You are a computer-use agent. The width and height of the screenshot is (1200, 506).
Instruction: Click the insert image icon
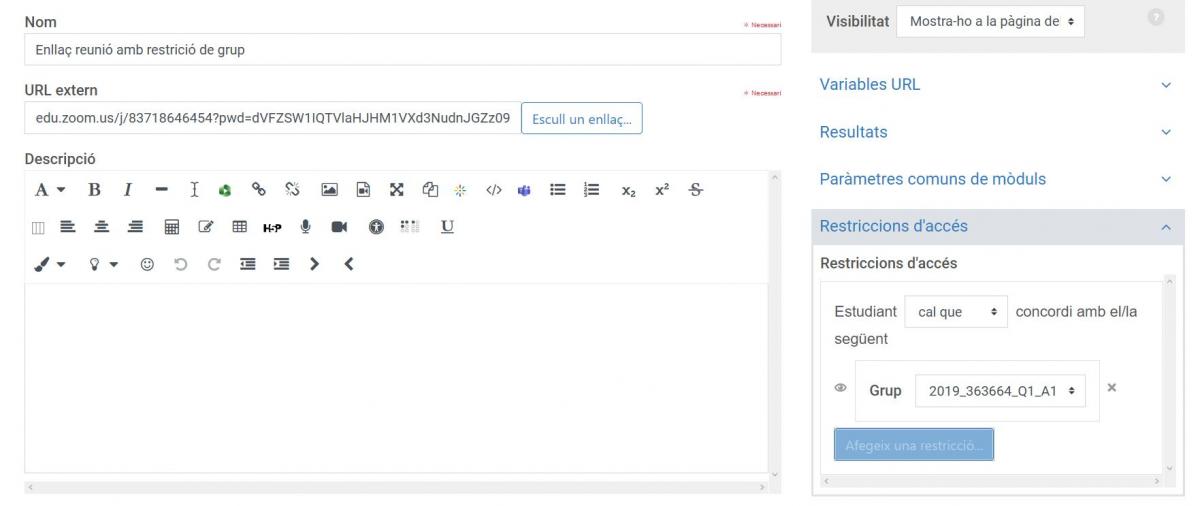[327, 190]
